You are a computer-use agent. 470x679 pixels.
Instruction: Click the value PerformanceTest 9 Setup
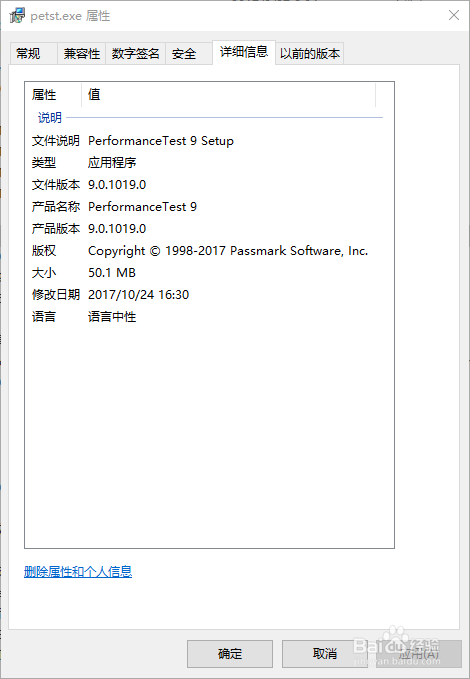click(161, 141)
